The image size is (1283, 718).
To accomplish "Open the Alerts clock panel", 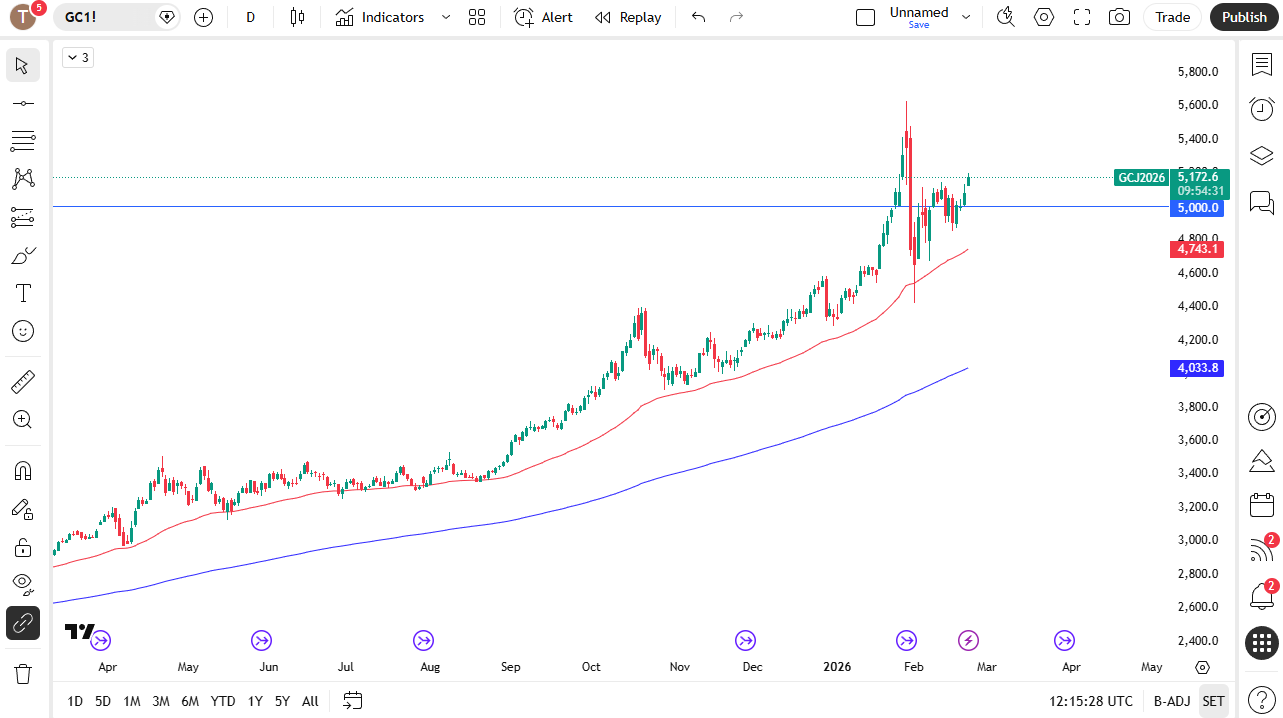I will [x=1262, y=110].
